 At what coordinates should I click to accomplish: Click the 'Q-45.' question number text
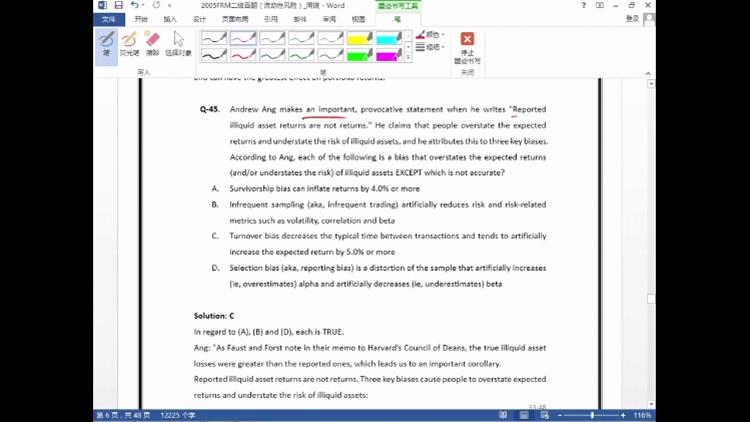click(x=210, y=110)
